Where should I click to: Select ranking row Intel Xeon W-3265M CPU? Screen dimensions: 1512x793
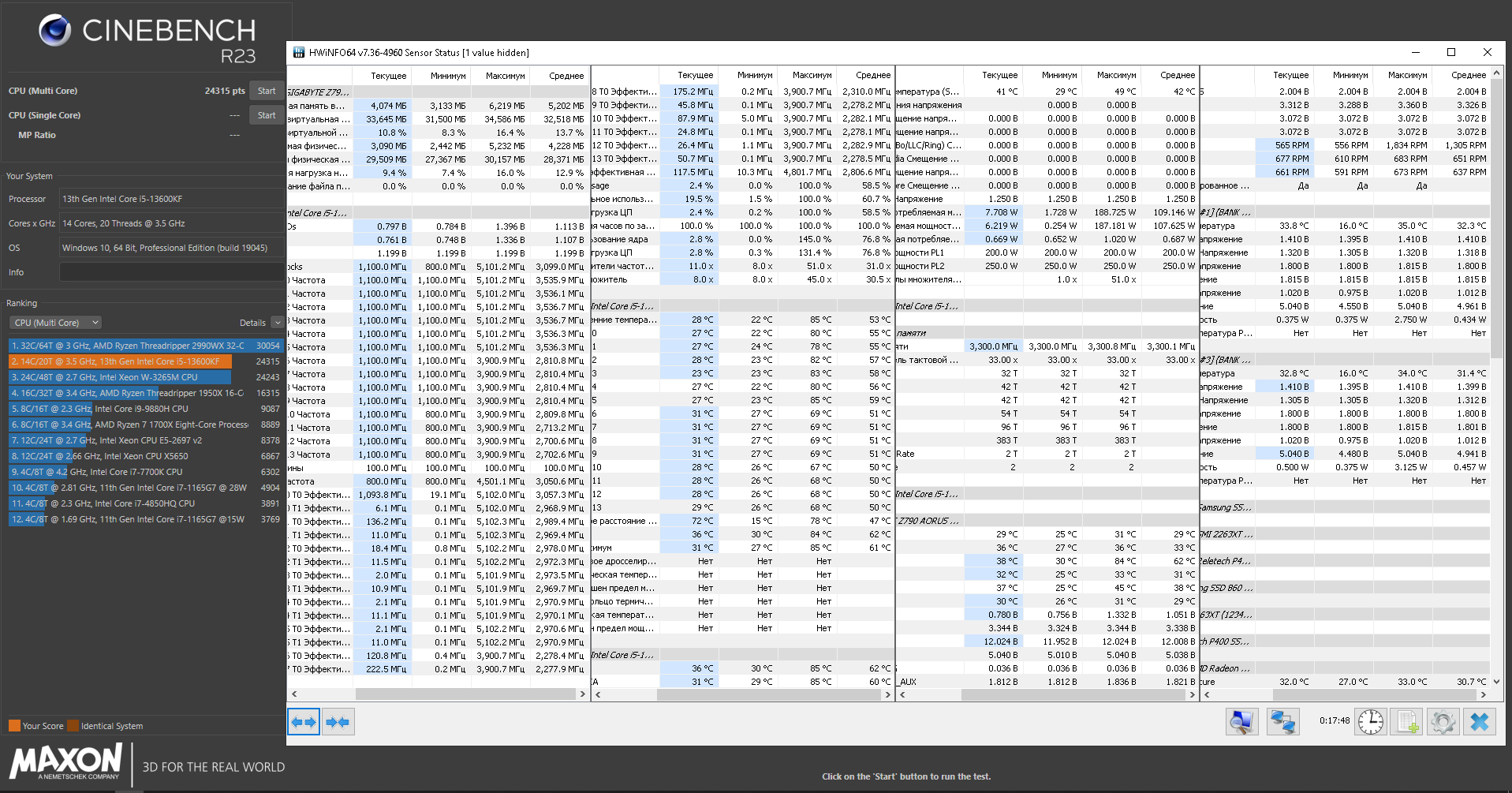(x=145, y=377)
